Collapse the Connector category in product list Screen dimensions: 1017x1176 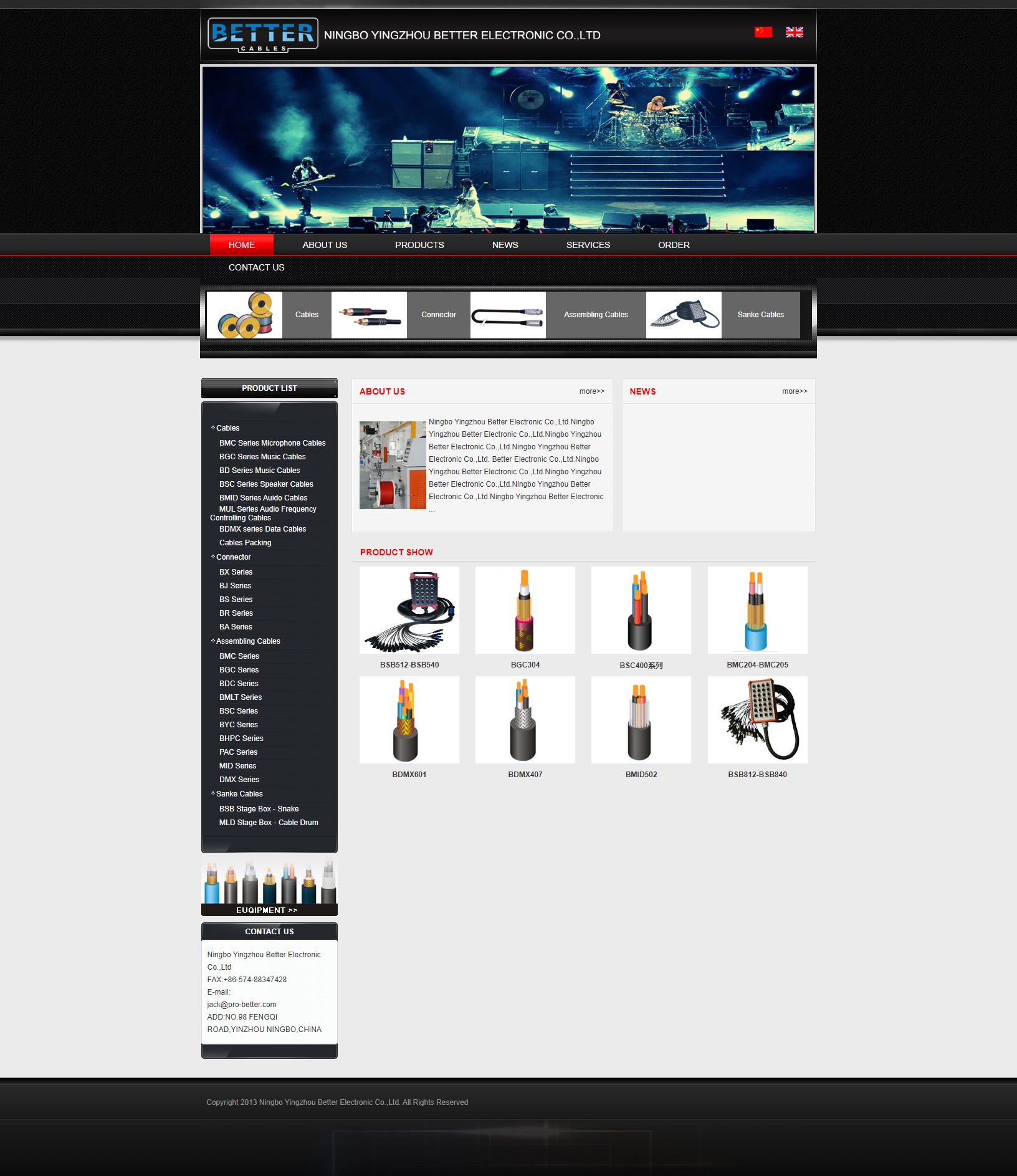(x=233, y=557)
